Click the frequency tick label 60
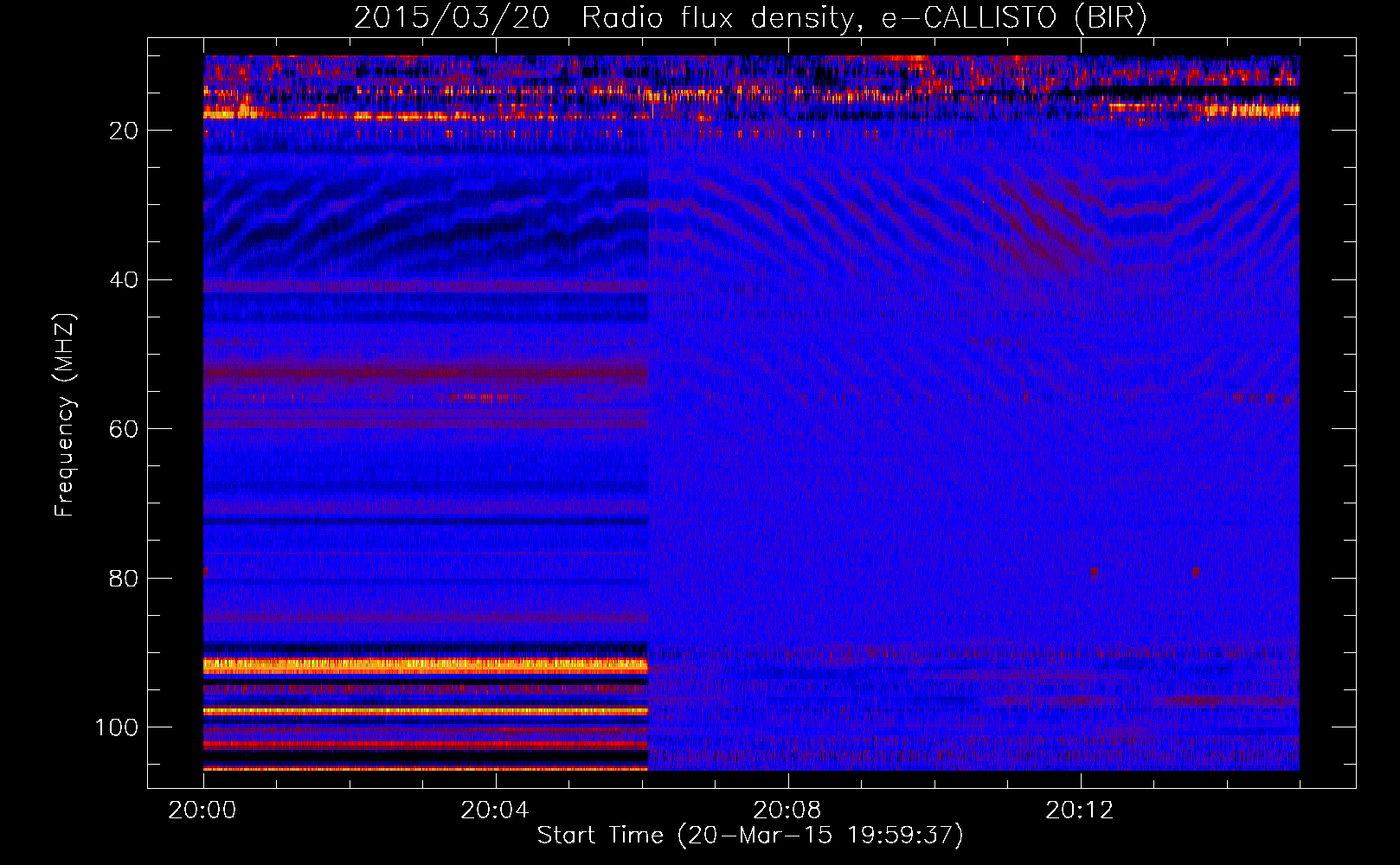The height and width of the screenshot is (865, 1400). (124, 430)
